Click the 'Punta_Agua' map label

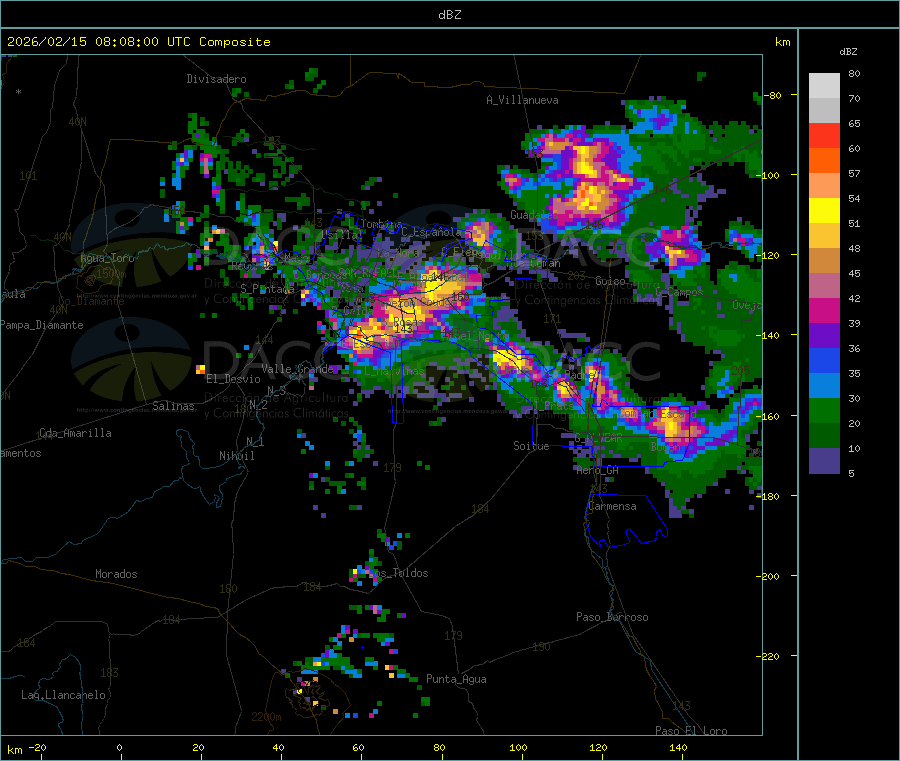click(x=456, y=679)
